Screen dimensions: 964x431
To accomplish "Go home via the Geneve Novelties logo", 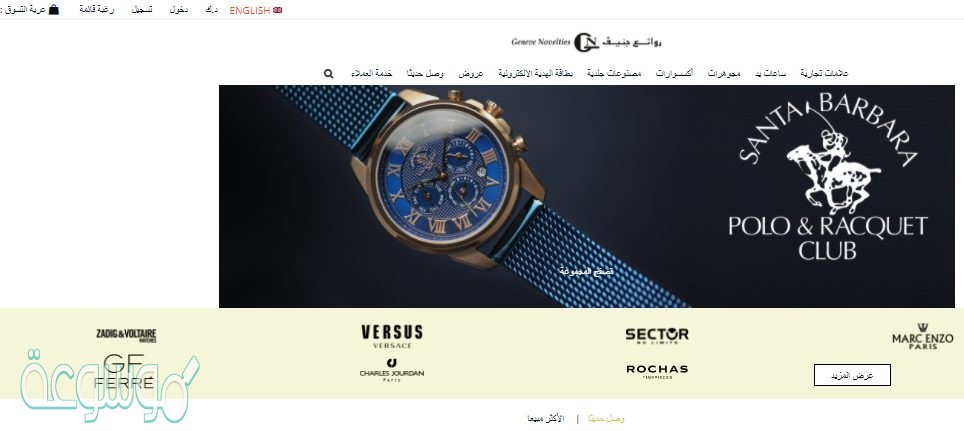I will (x=586, y=42).
